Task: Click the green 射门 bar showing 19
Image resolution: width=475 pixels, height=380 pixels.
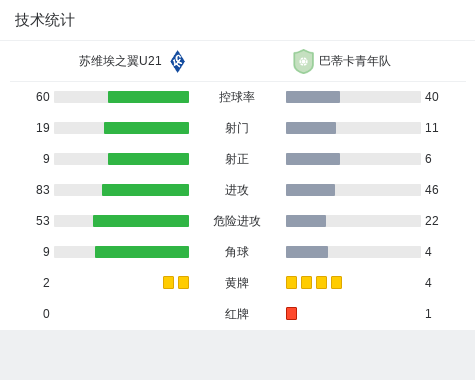Action: (x=146, y=128)
